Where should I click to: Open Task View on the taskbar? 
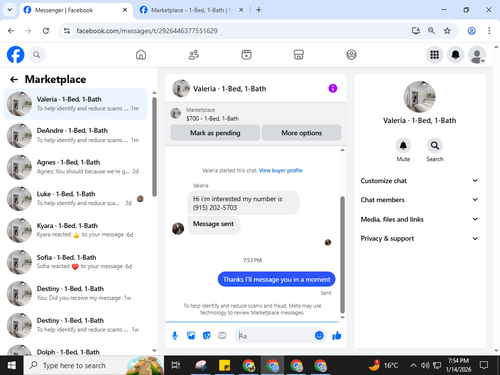(x=176, y=365)
